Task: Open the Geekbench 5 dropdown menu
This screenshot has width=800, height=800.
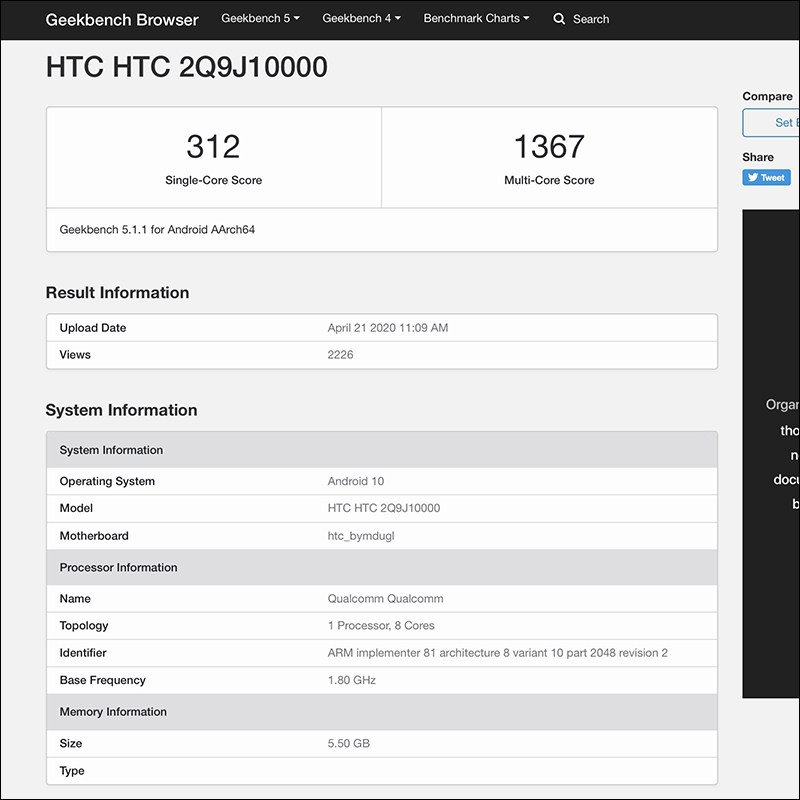Action: click(x=260, y=19)
